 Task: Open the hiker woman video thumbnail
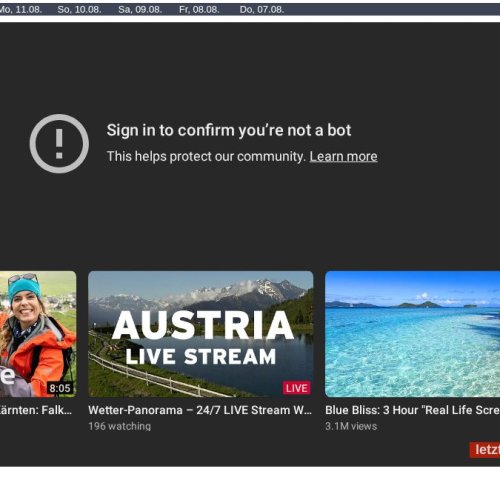click(38, 334)
